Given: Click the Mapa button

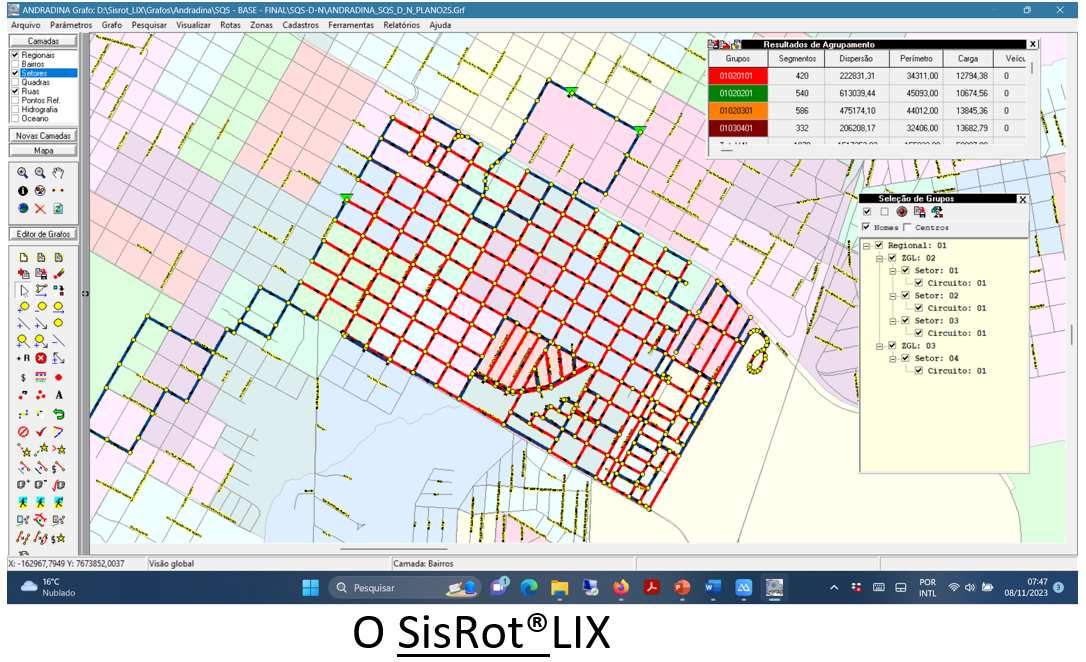Looking at the screenshot, I should click(43, 150).
